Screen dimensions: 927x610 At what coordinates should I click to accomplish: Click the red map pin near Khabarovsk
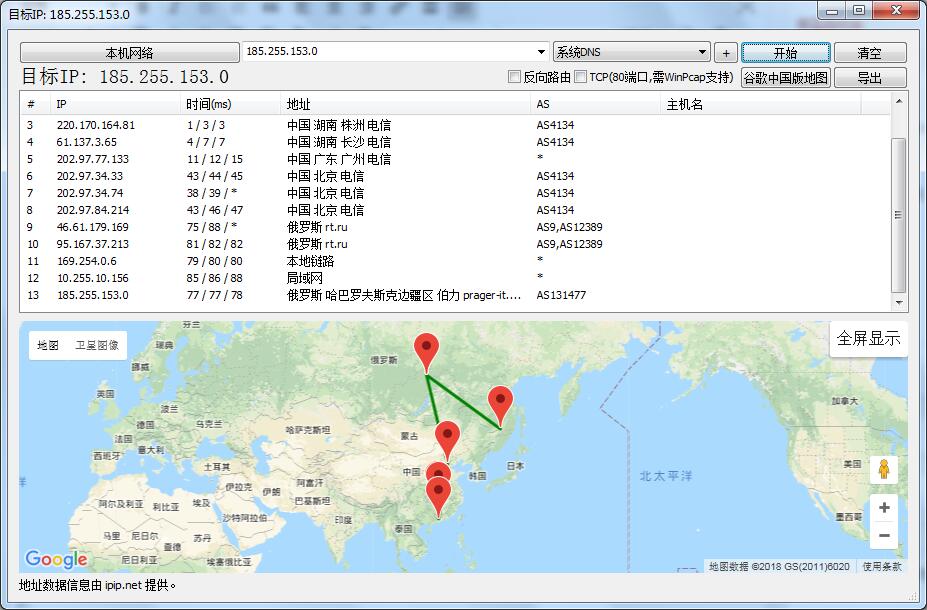pos(500,403)
